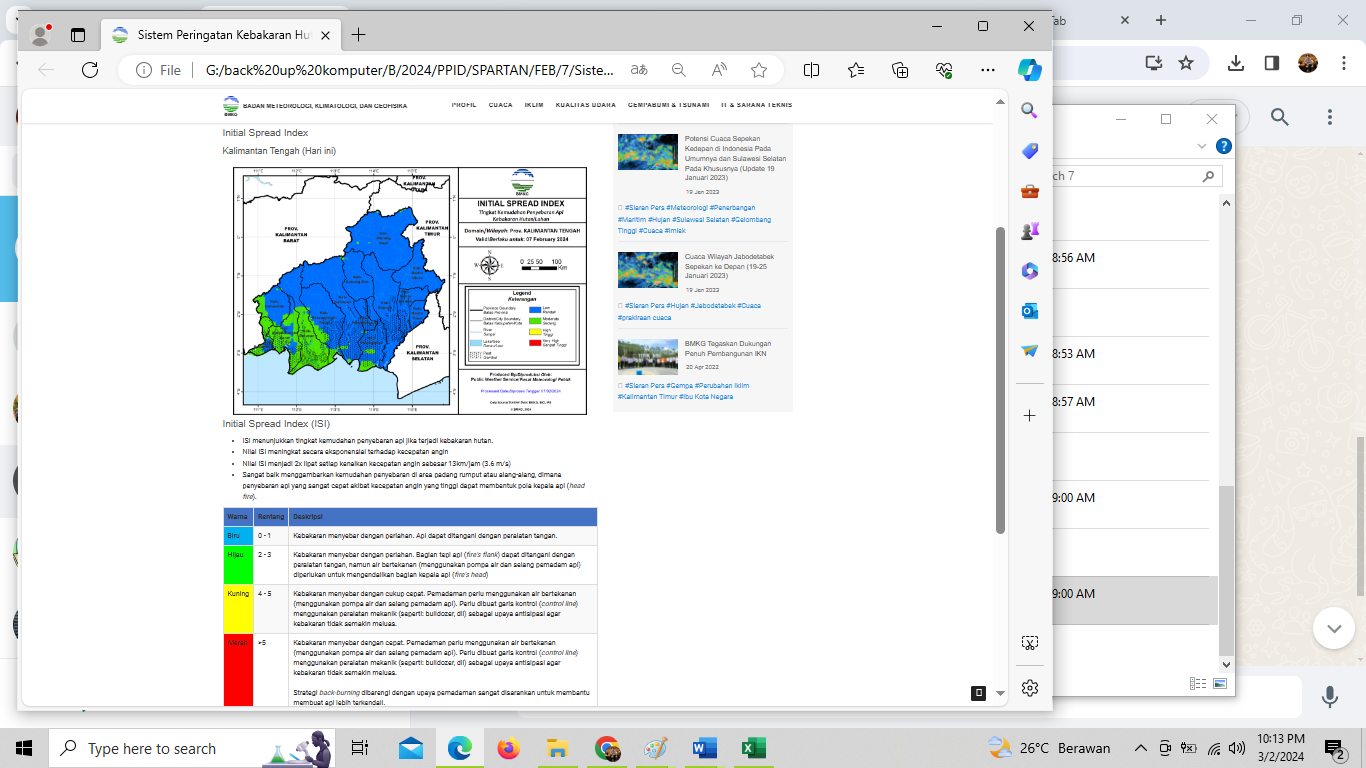This screenshot has width=1366, height=768.
Task: Open the KUALITAS UDARA menu item
Action: pyautogui.click(x=586, y=104)
